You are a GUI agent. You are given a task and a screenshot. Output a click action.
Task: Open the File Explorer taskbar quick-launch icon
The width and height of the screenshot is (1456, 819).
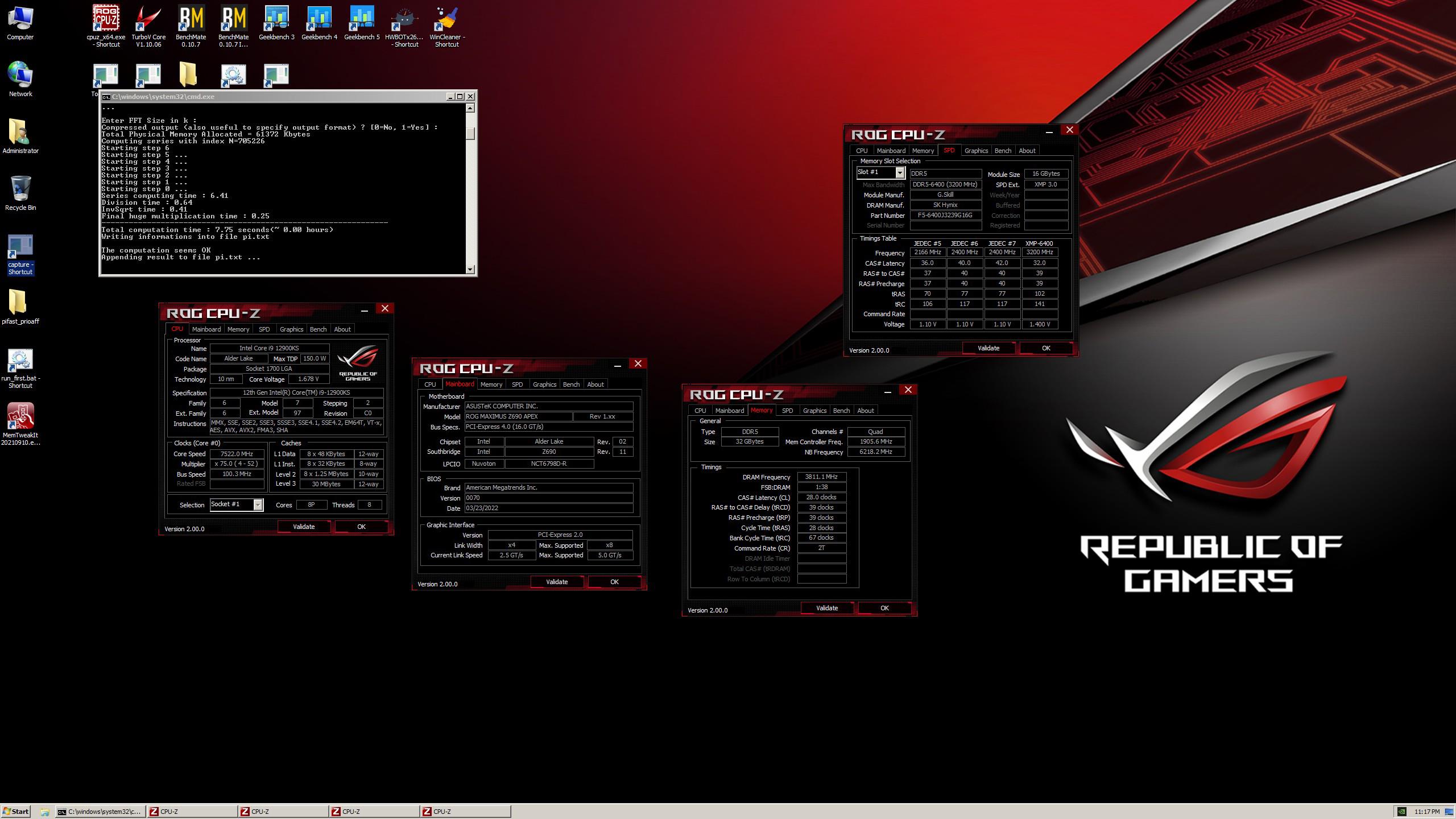[x=44, y=812]
